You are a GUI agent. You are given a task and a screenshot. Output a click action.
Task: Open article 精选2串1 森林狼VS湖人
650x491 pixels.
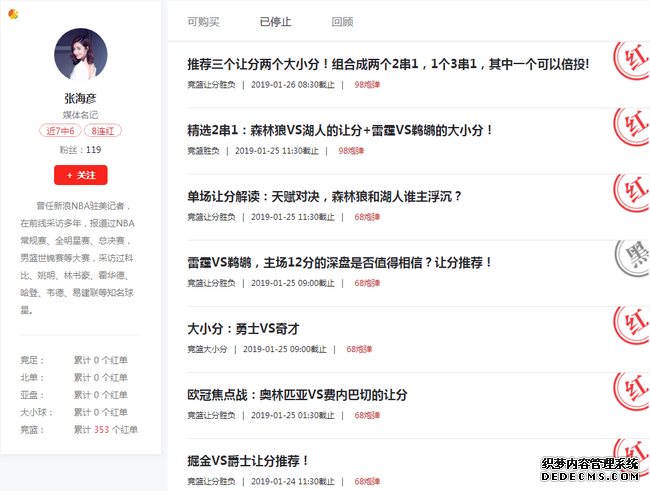point(340,130)
